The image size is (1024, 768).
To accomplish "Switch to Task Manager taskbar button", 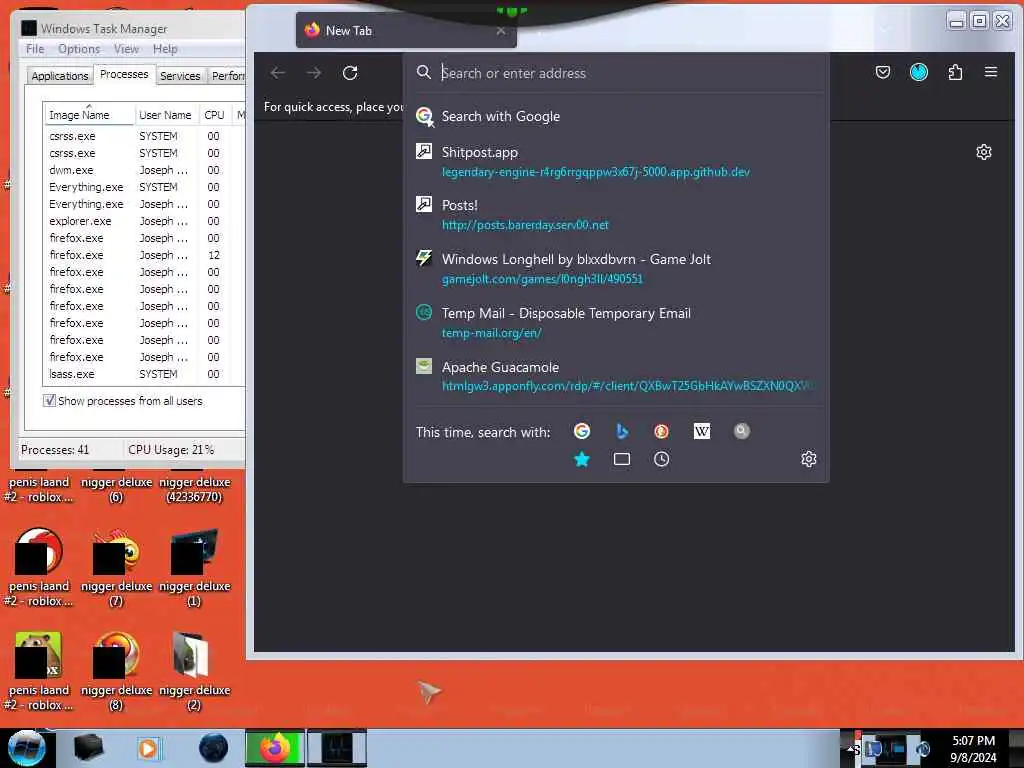I will 337,748.
